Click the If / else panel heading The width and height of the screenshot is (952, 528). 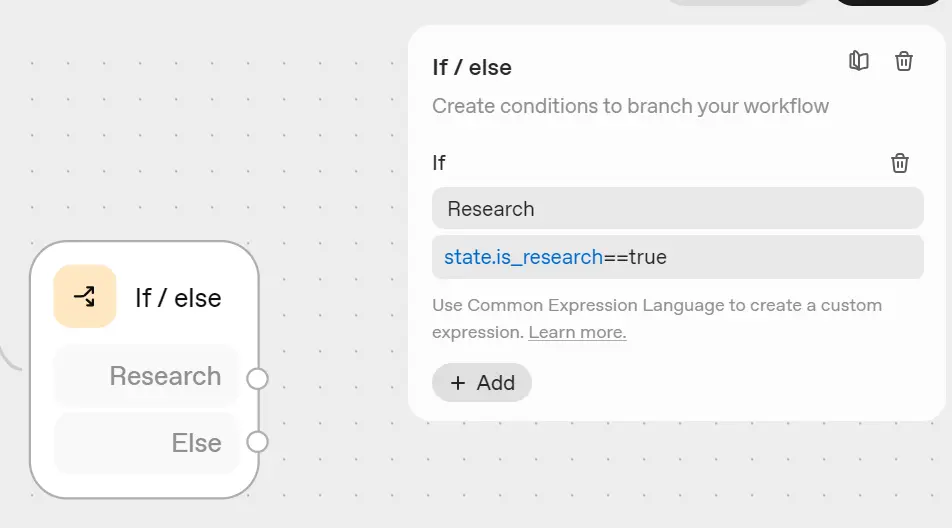point(472,68)
